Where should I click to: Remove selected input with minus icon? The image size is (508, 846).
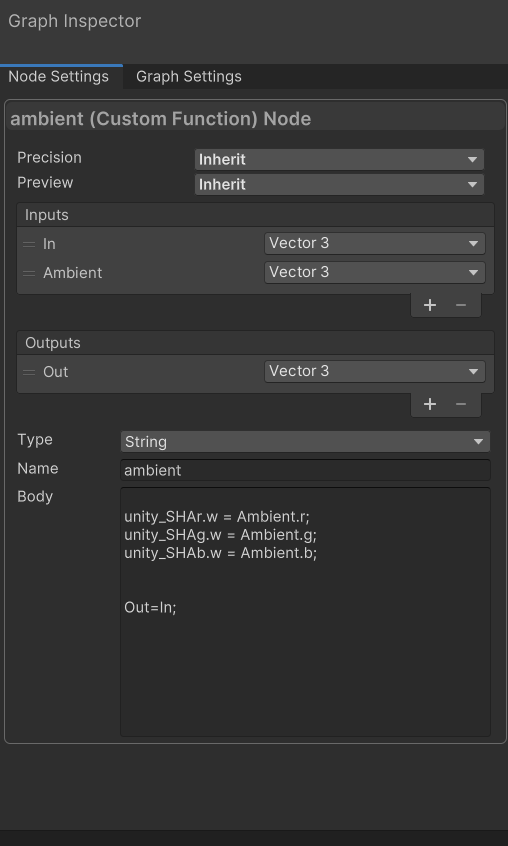tap(461, 305)
